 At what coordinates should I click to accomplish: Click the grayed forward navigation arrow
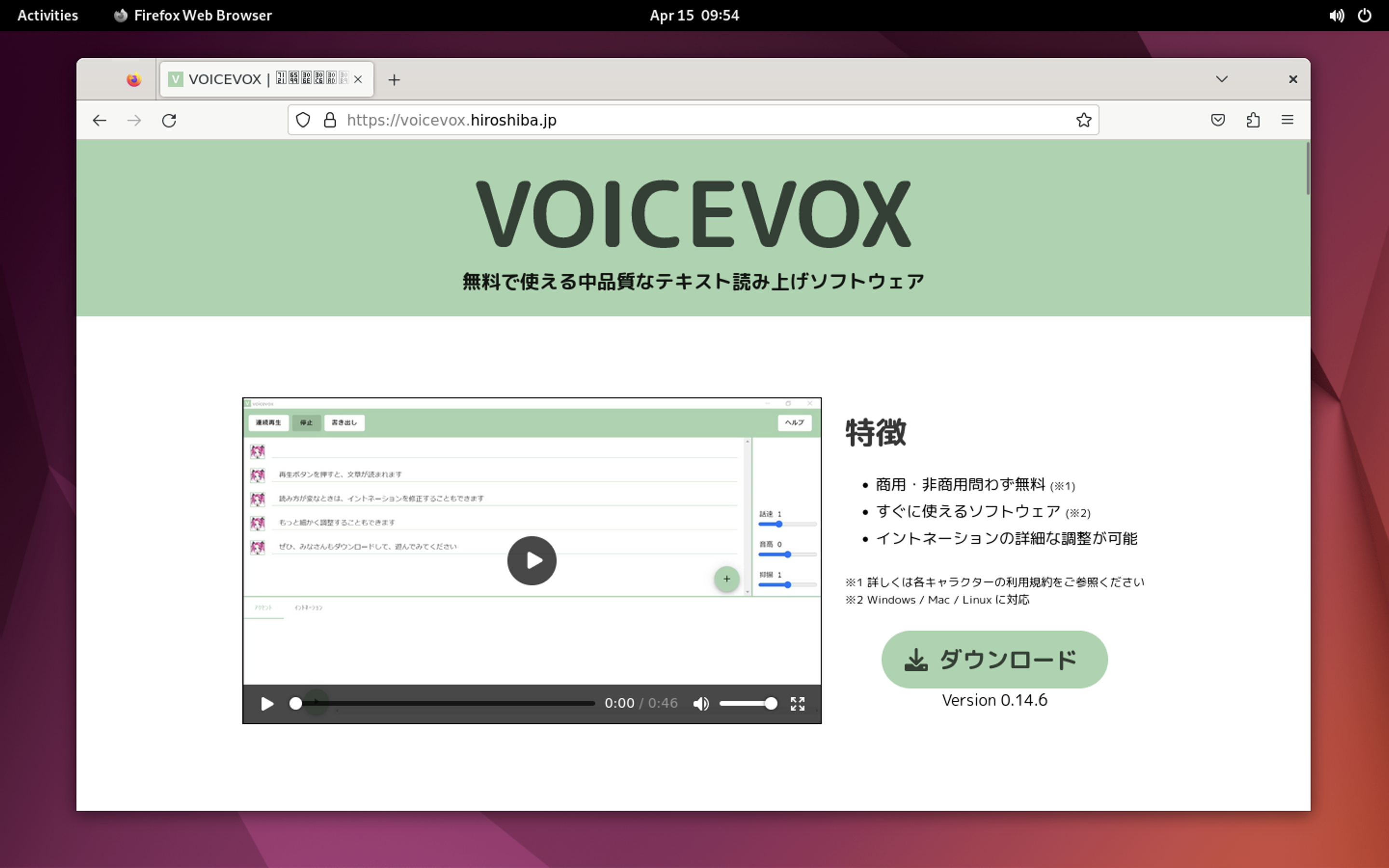tap(134, 120)
